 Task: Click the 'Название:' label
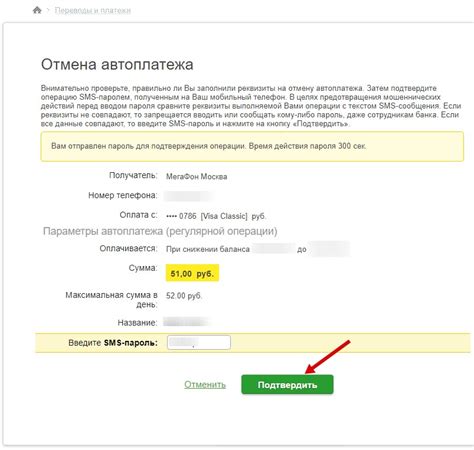point(137,323)
